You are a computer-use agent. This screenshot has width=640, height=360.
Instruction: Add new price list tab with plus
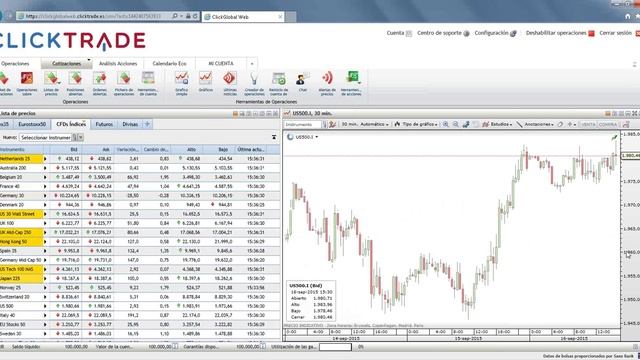tap(147, 124)
